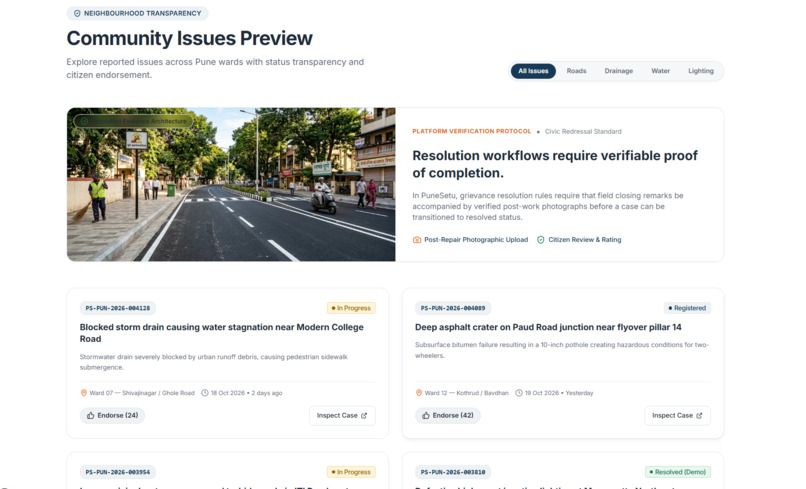806x489 pixels.
Task: Click Ward 12 — Kothrud / Bavdhan text
Action: (466, 393)
